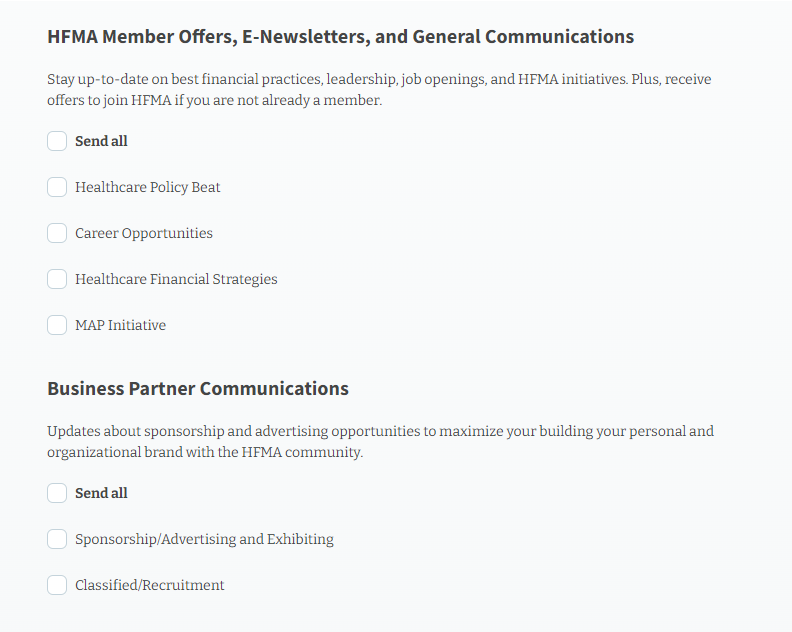Click the "Sponsorship/Advertising and Exhibiting" label text

coord(204,539)
